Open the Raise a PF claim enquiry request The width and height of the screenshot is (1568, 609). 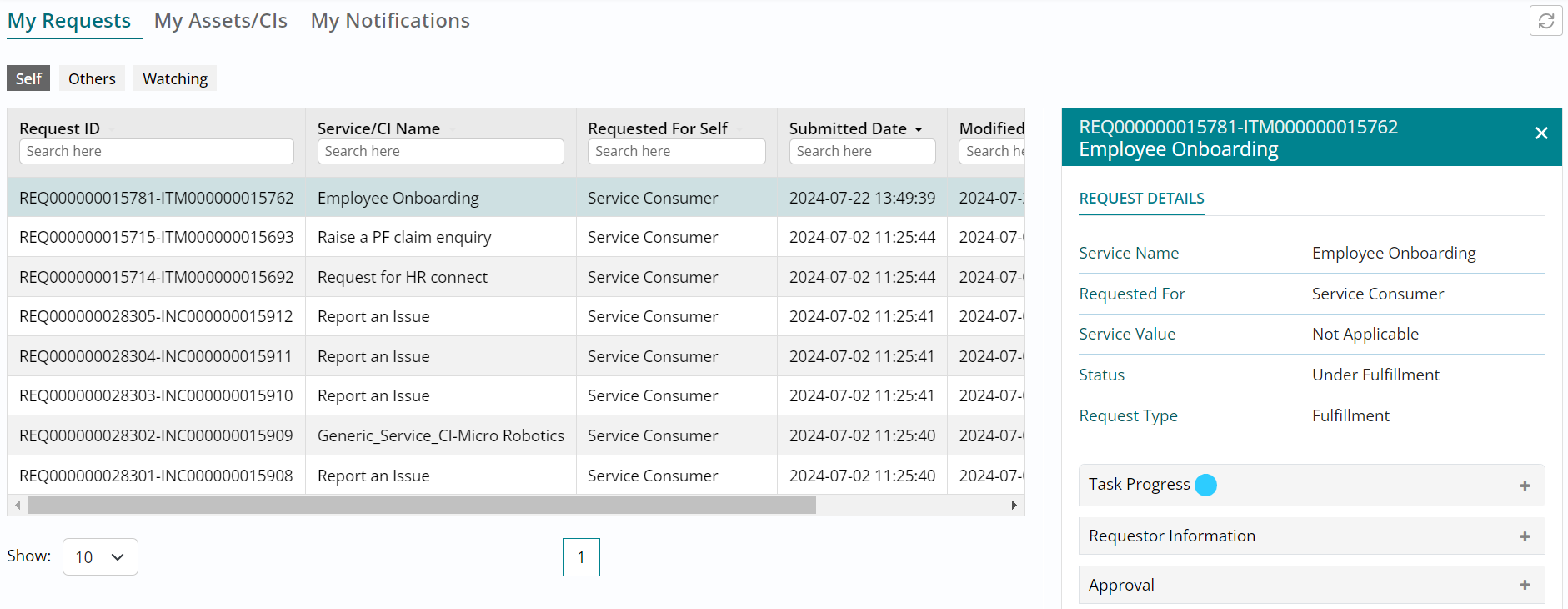click(x=404, y=237)
